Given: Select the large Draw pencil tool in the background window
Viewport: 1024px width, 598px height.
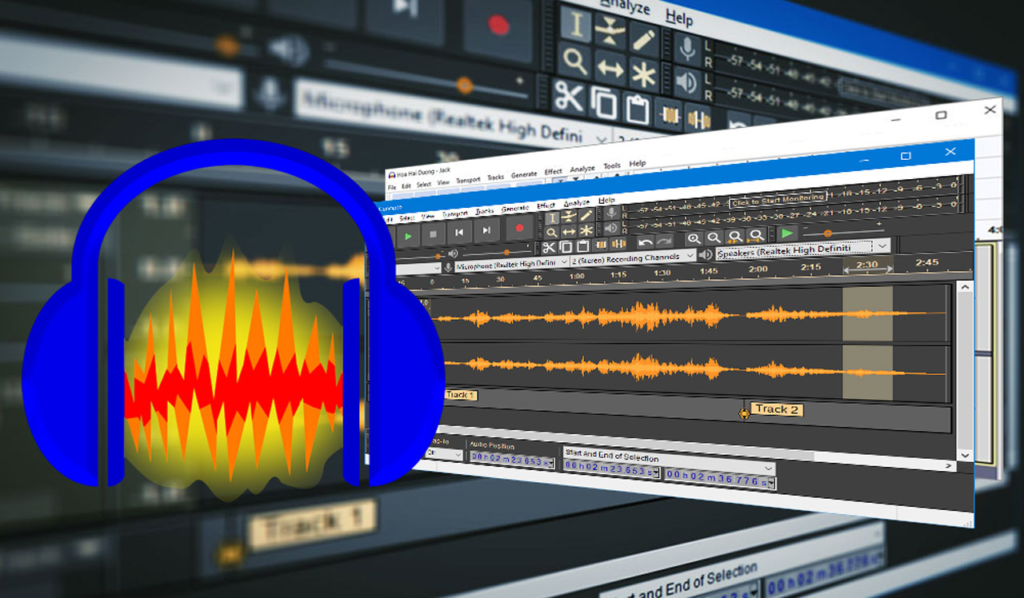Looking at the screenshot, I should [643, 39].
